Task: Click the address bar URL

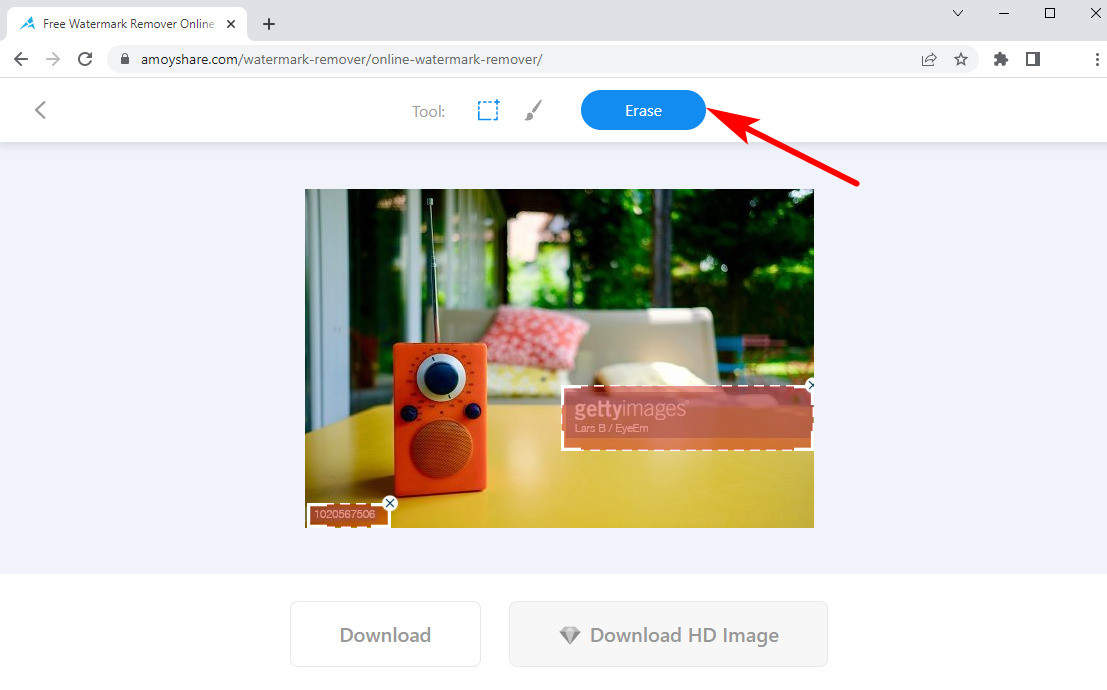Action: click(x=341, y=59)
